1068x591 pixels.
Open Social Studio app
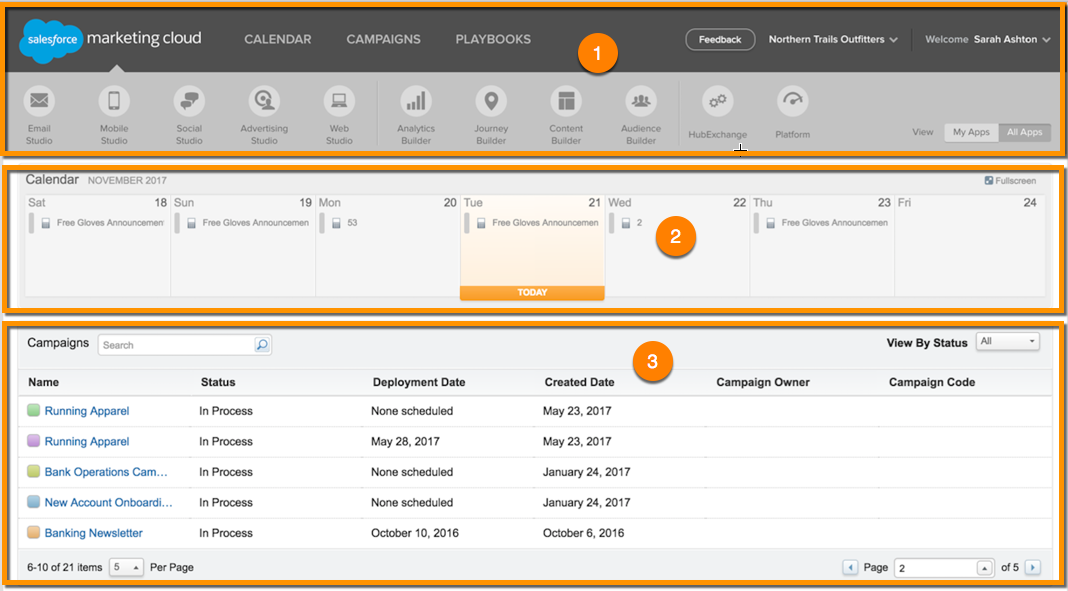click(189, 115)
